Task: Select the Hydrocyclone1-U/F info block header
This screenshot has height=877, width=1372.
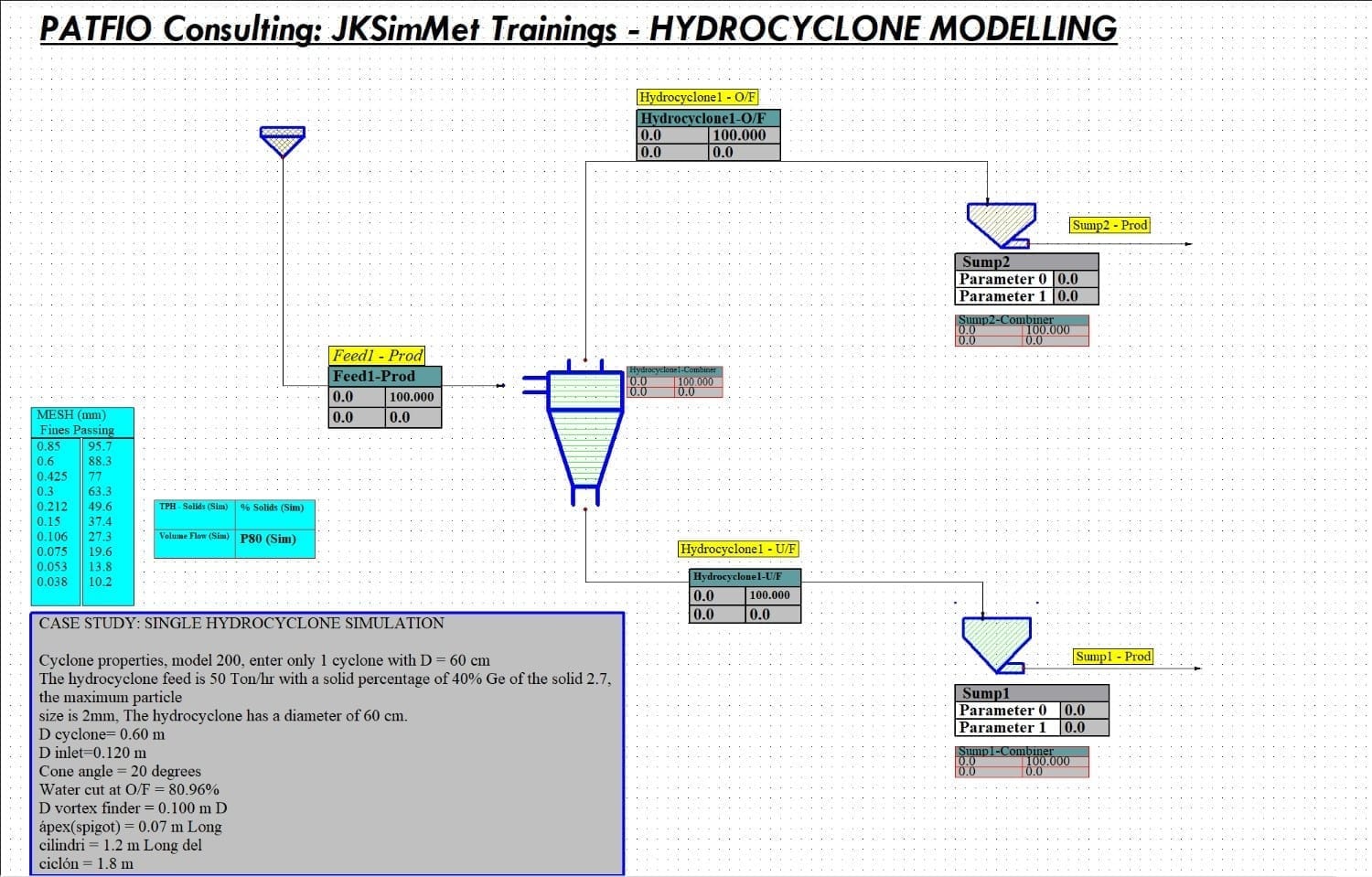Action: 745,576
